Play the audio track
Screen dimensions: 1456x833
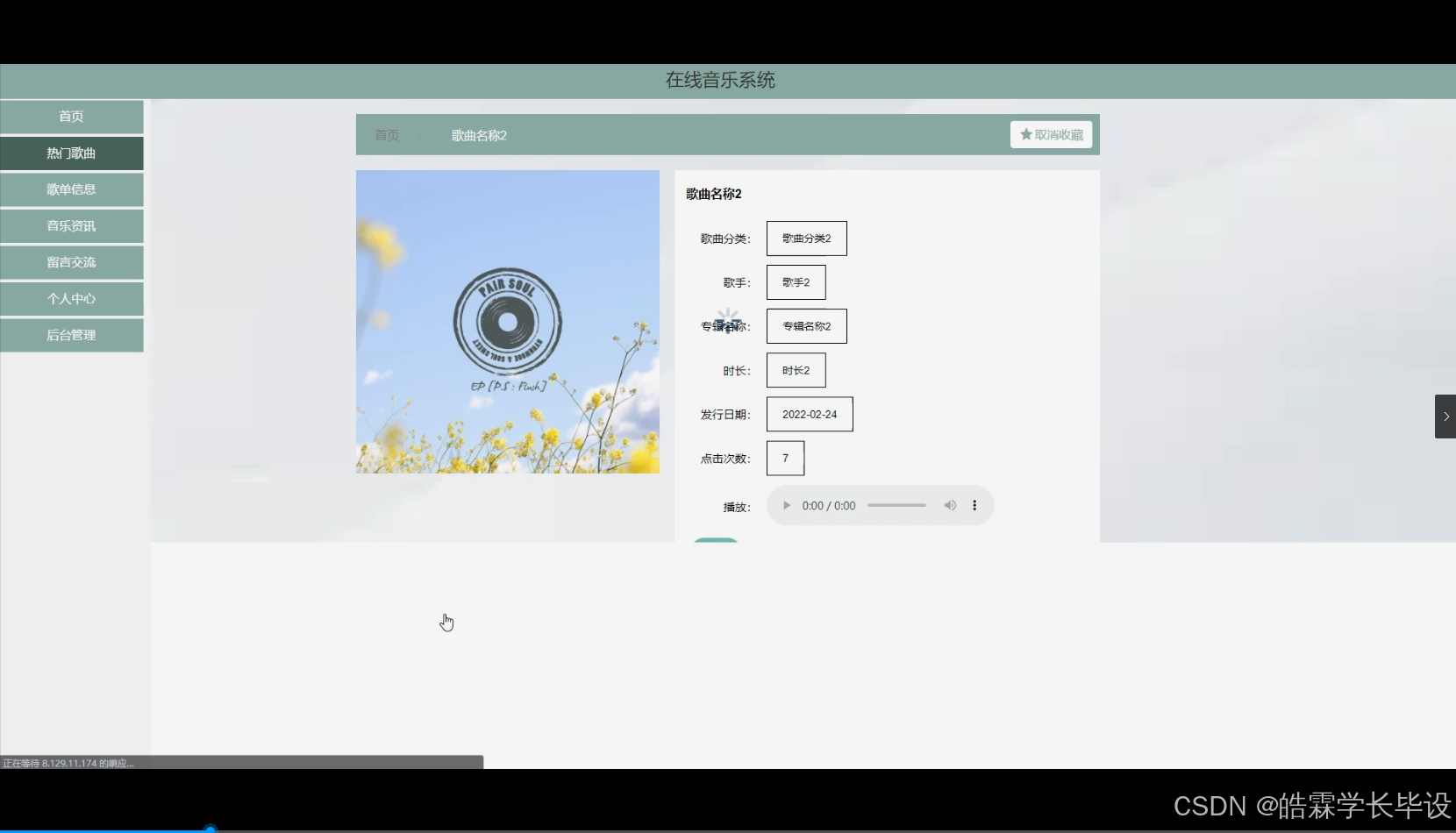click(787, 506)
